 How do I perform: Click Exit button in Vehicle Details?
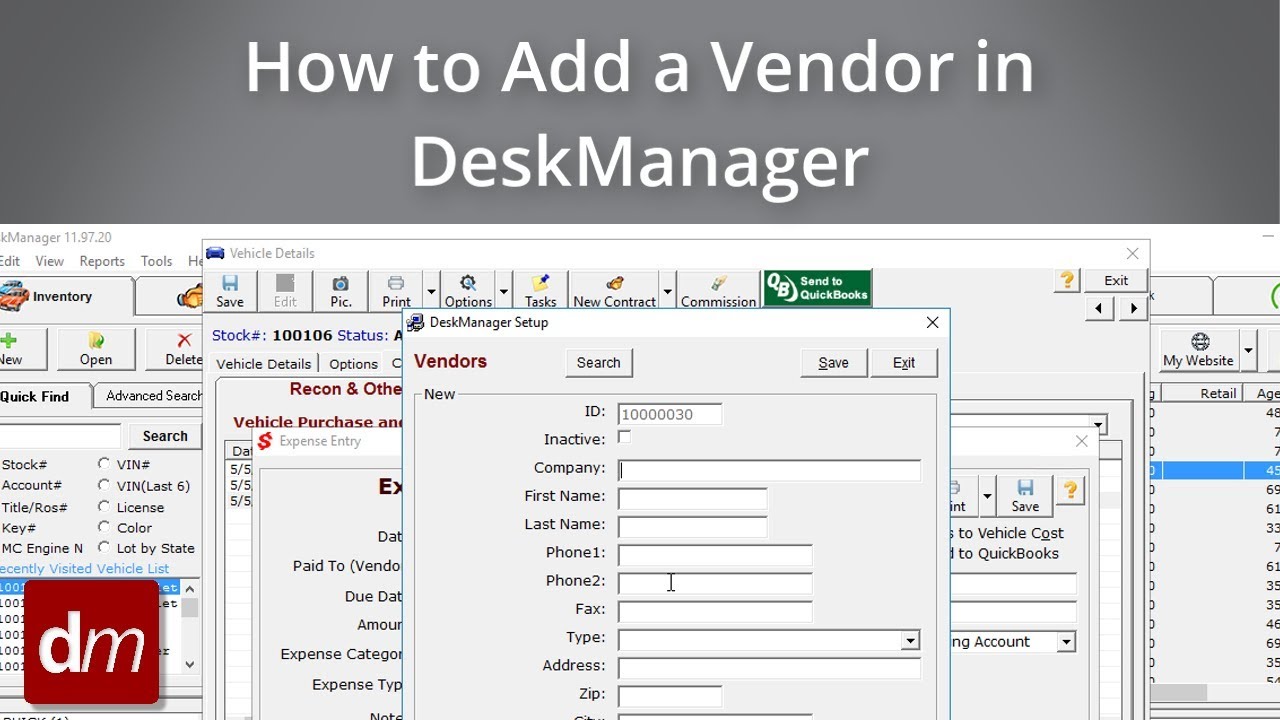pos(1116,281)
